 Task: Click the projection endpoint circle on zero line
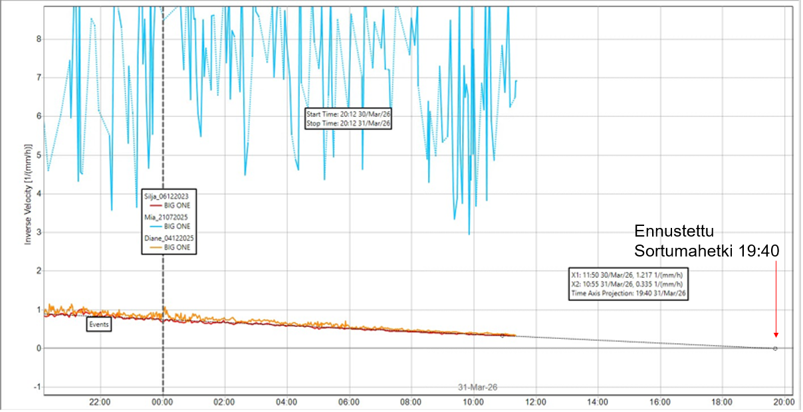pos(775,349)
